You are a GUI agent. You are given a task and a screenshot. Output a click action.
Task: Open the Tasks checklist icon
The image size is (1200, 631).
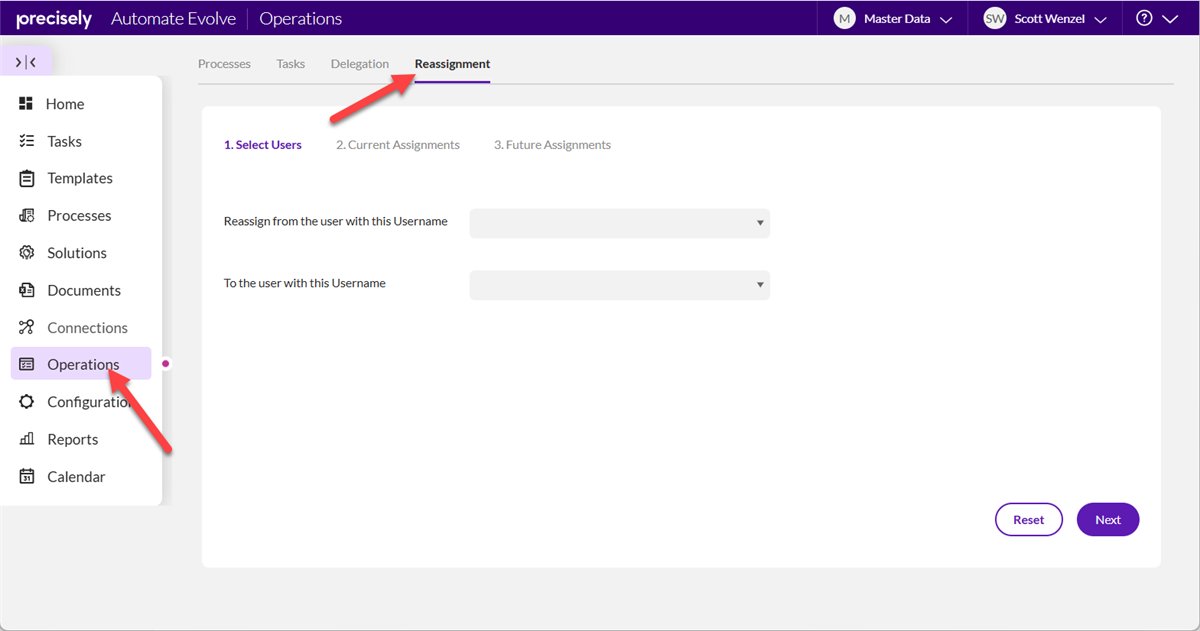point(27,141)
